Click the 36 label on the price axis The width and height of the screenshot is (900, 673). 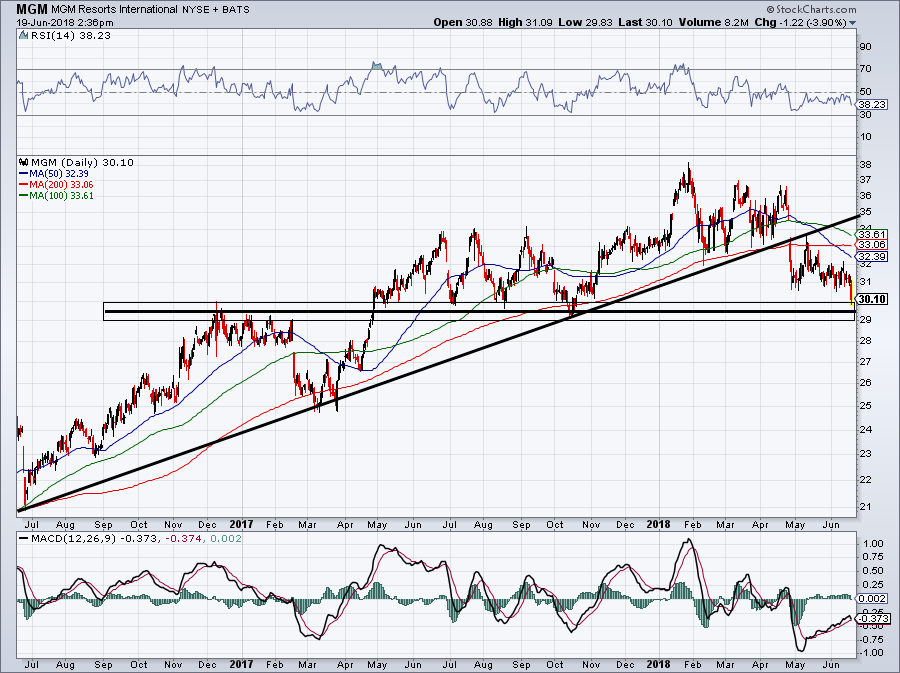click(865, 196)
